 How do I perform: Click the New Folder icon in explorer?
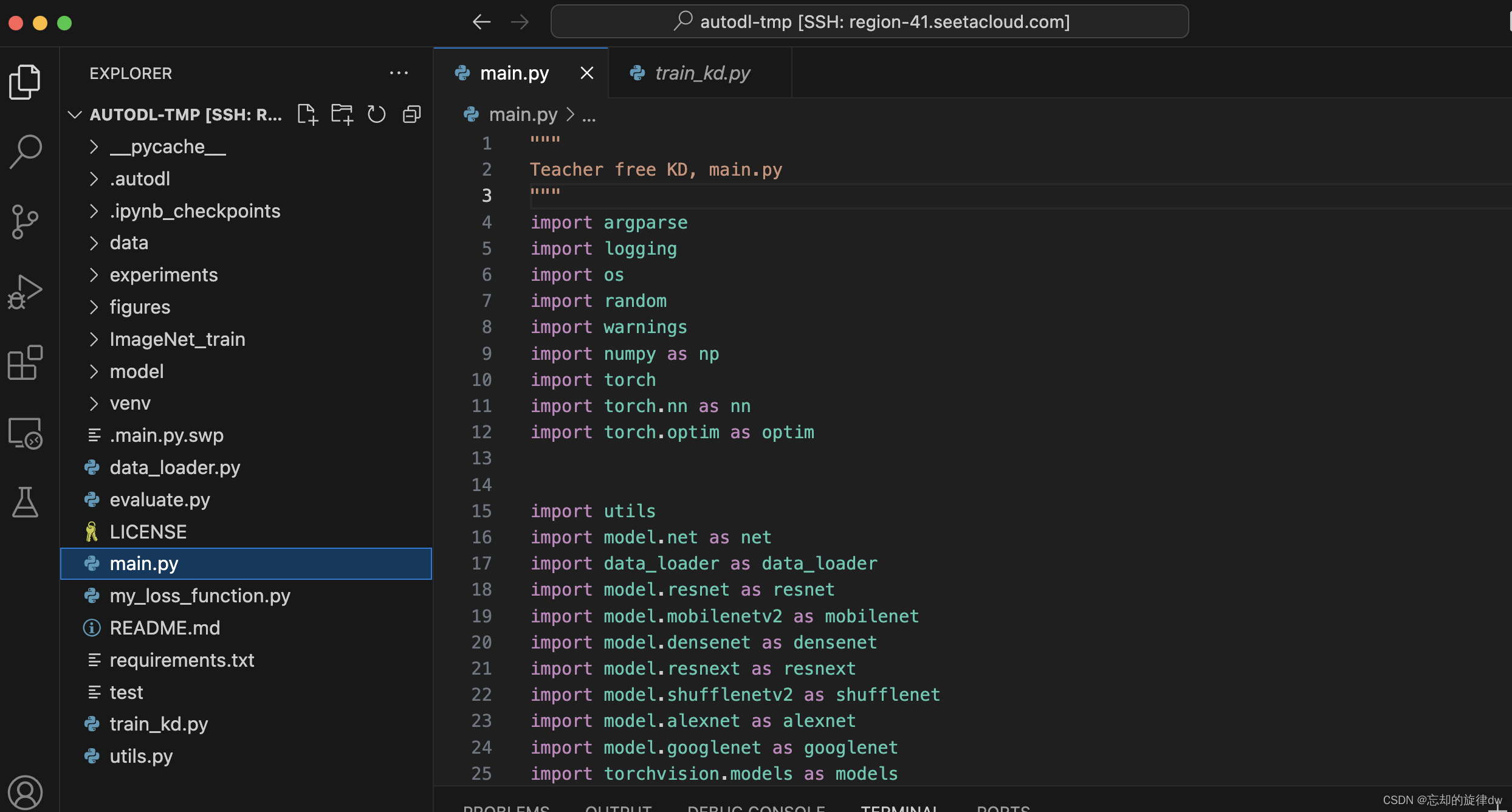coord(342,114)
